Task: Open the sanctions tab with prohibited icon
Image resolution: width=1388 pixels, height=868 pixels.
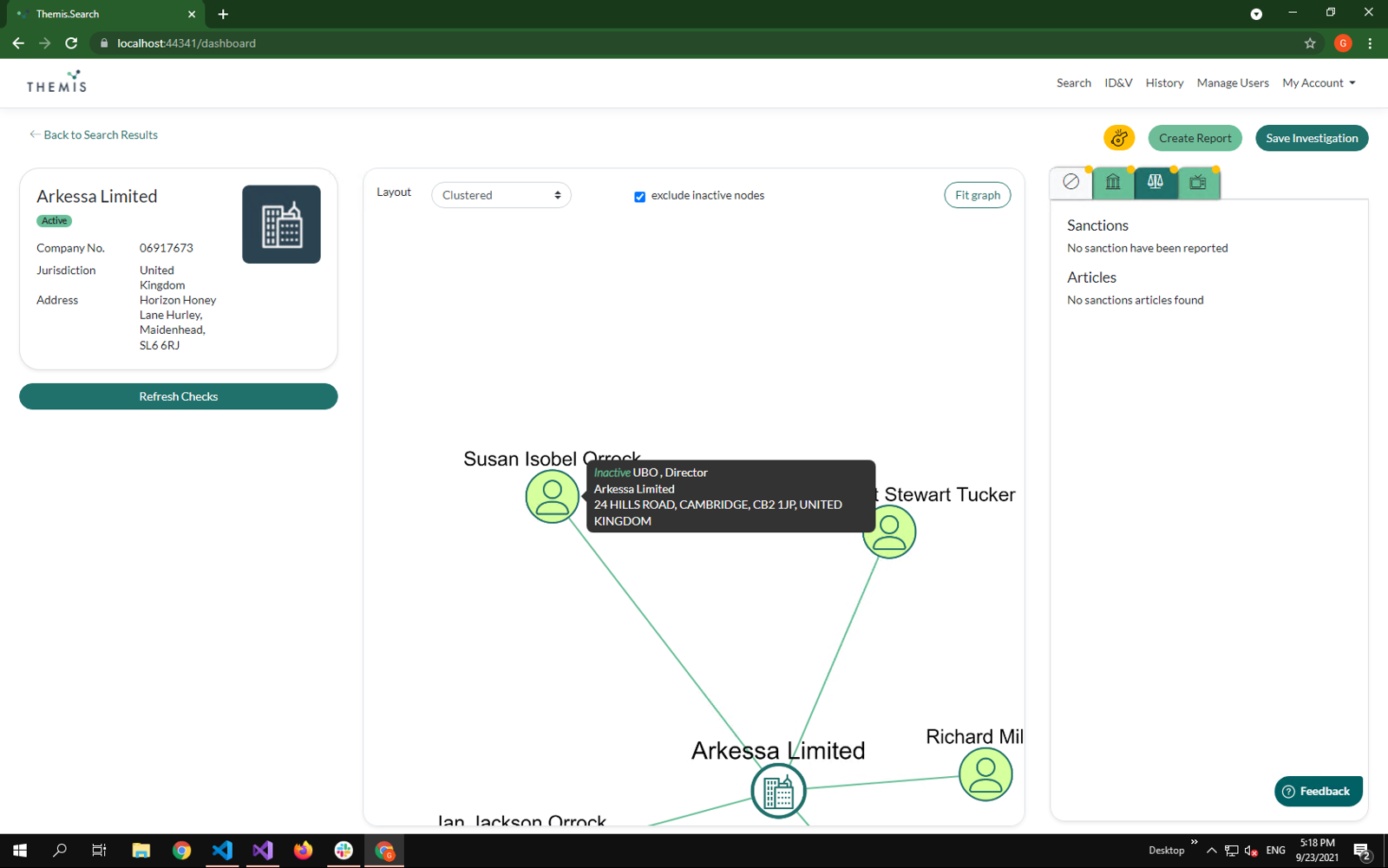Action: pos(1070,182)
